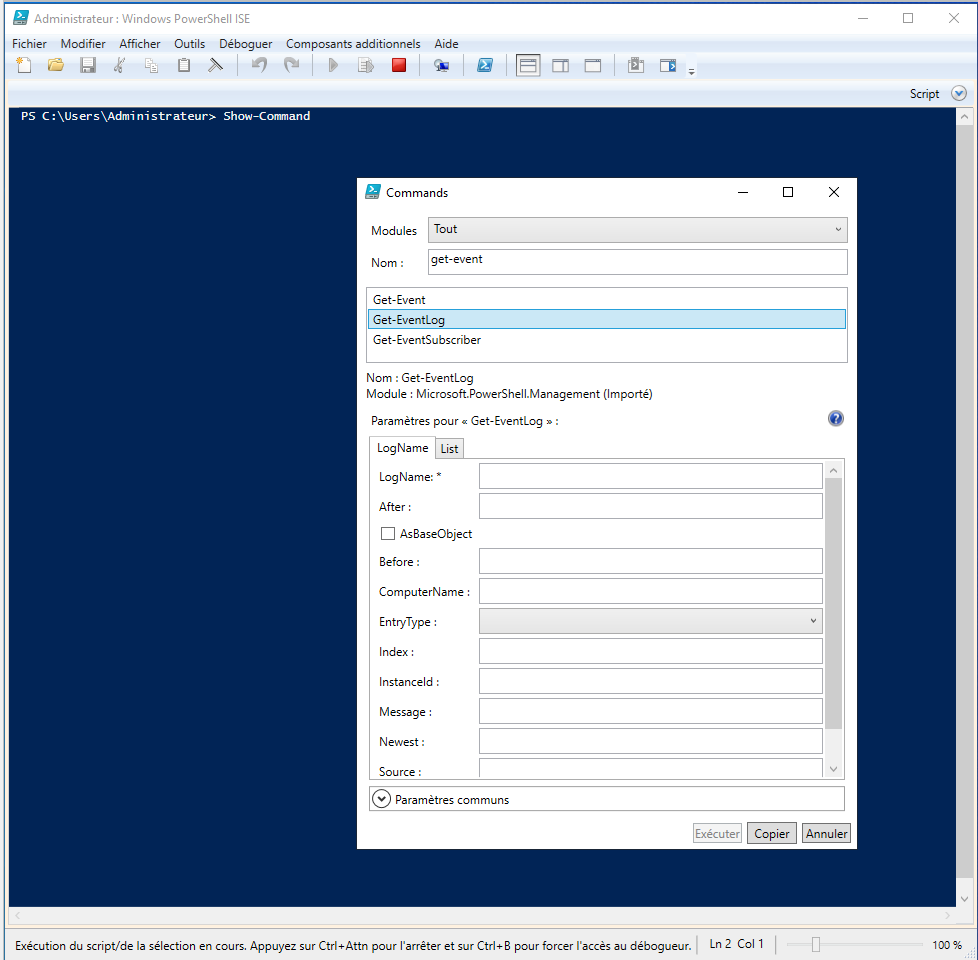Enable the AsBaseObject checkbox
Screen dimensions: 978x960
(388, 533)
